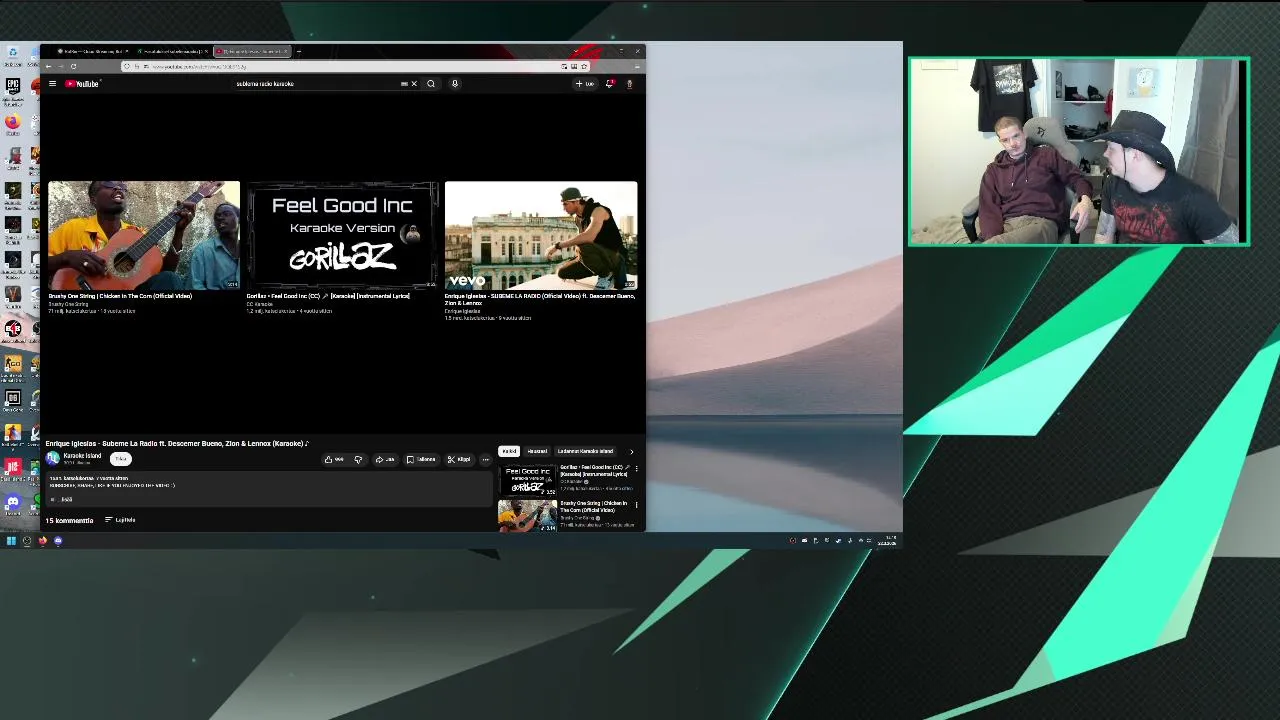The height and width of the screenshot is (720, 1280).
Task: Click the system tray clock
Action: click(887, 541)
